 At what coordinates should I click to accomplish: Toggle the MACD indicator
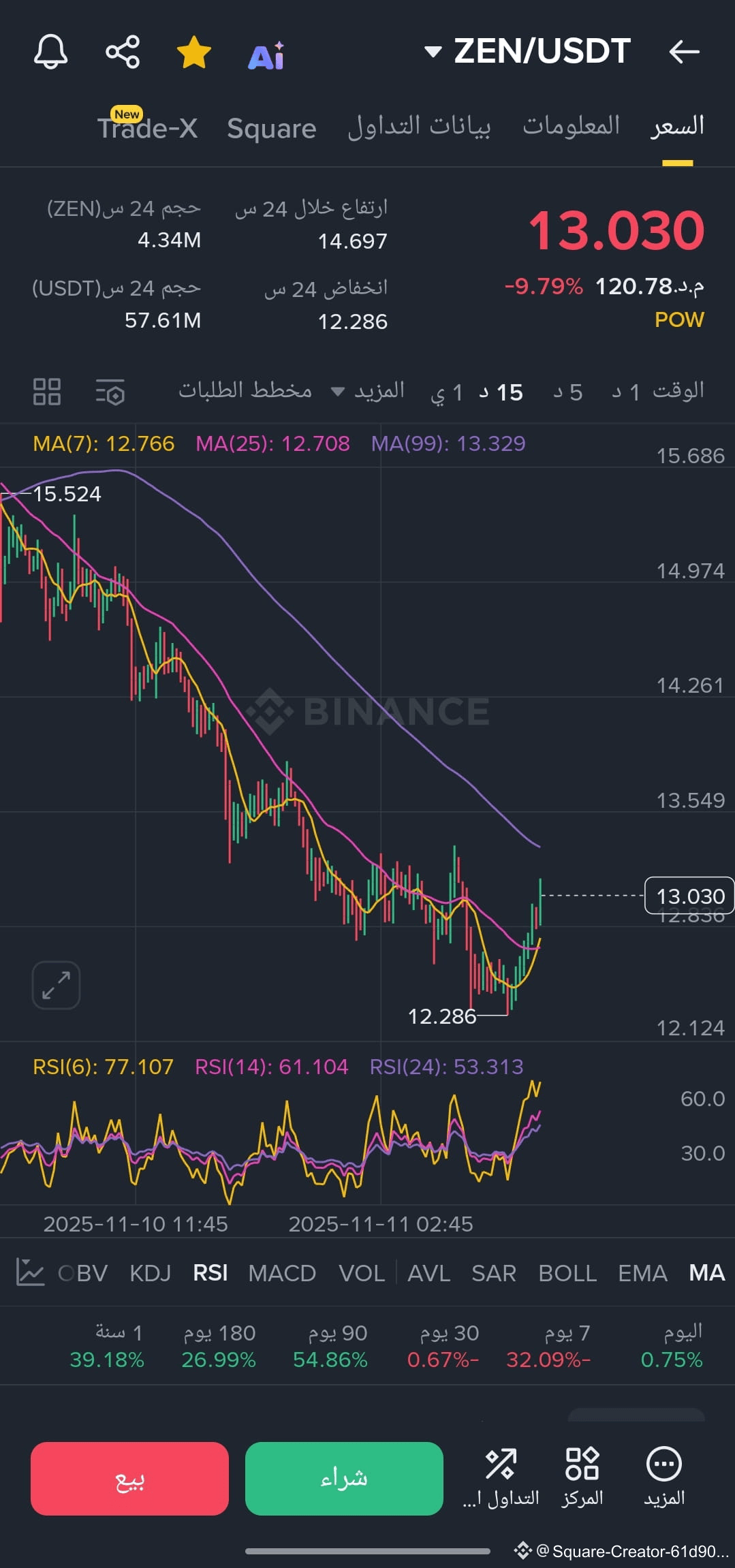coord(282,1272)
